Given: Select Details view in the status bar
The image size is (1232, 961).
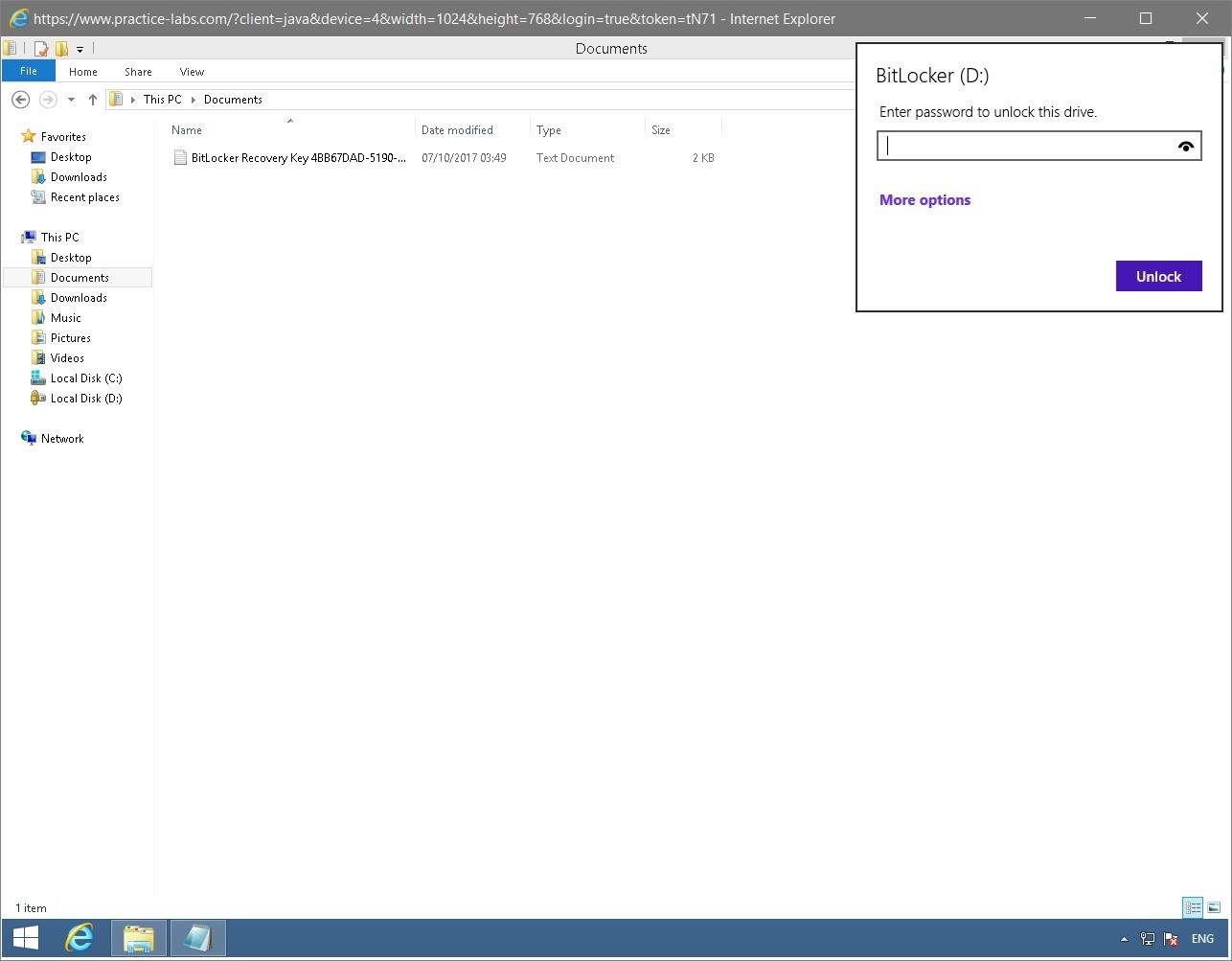Looking at the screenshot, I should (1193, 907).
